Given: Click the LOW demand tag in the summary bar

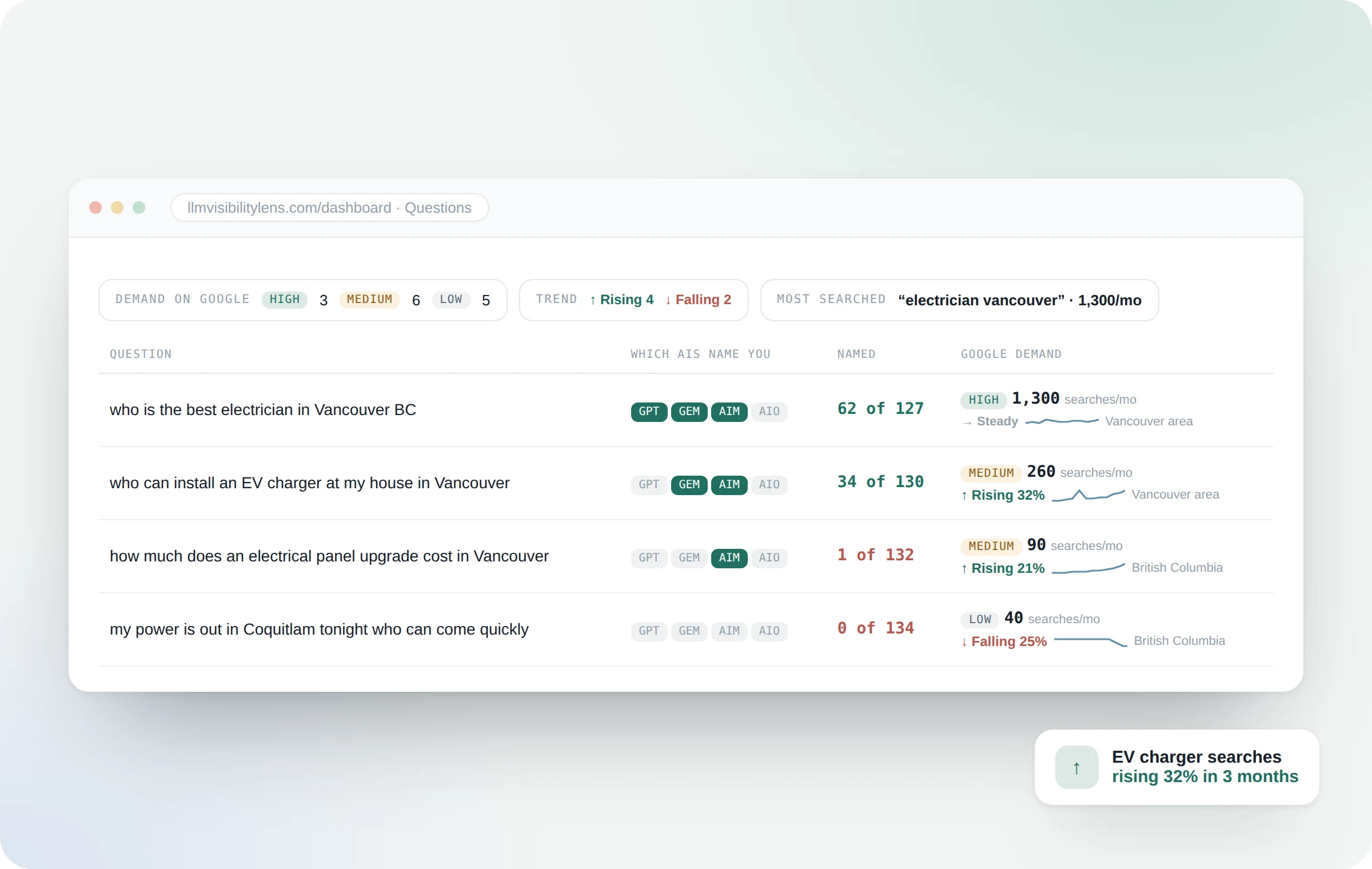Looking at the screenshot, I should click(x=451, y=300).
